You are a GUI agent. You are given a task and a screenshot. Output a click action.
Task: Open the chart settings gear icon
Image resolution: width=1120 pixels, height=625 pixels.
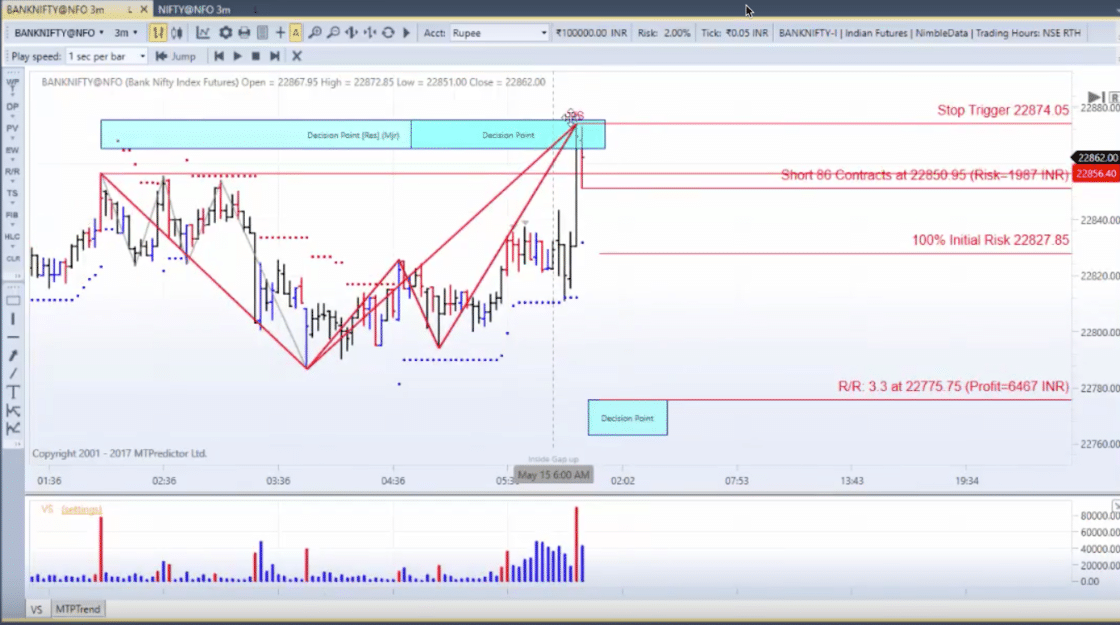[x=225, y=33]
